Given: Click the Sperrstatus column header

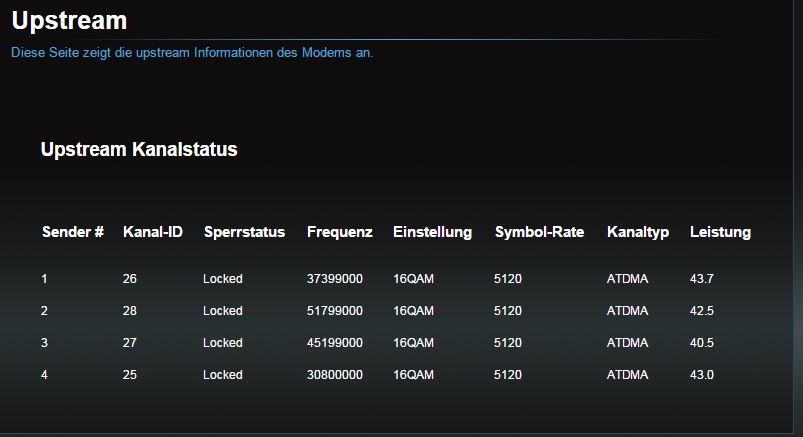Looking at the screenshot, I should tap(244, 232).
